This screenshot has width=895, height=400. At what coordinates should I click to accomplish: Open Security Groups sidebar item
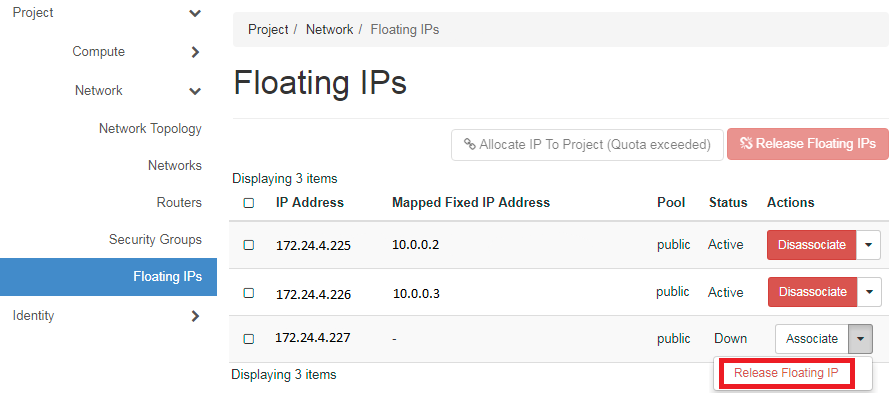click(x=155, y=240)
